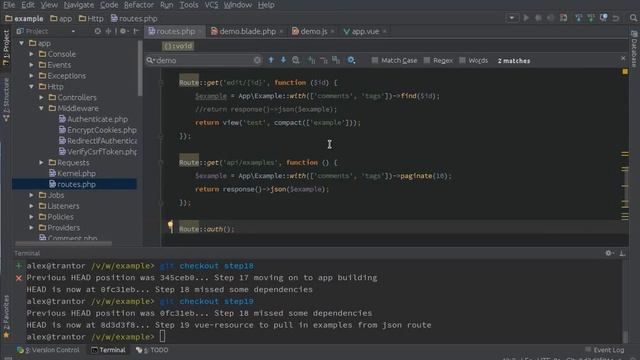
Task: Close the demo.blade.php editor tab
Action: pos(281,31)
